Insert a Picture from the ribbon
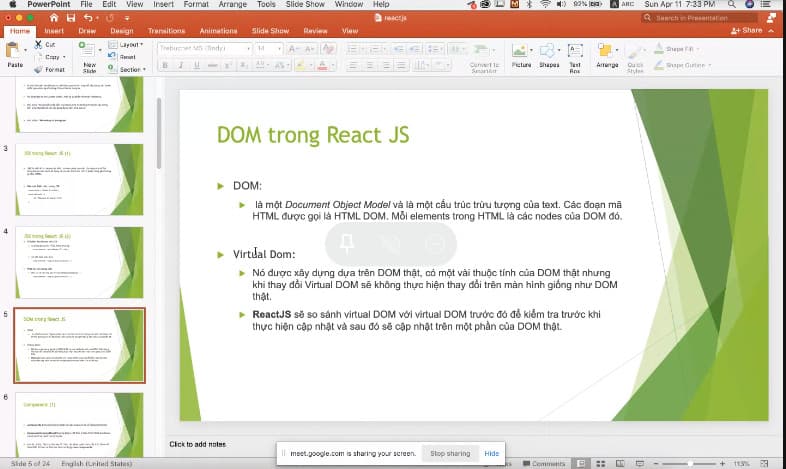The width and height of the screenshot is (786, 469). [x=521, y=52]
